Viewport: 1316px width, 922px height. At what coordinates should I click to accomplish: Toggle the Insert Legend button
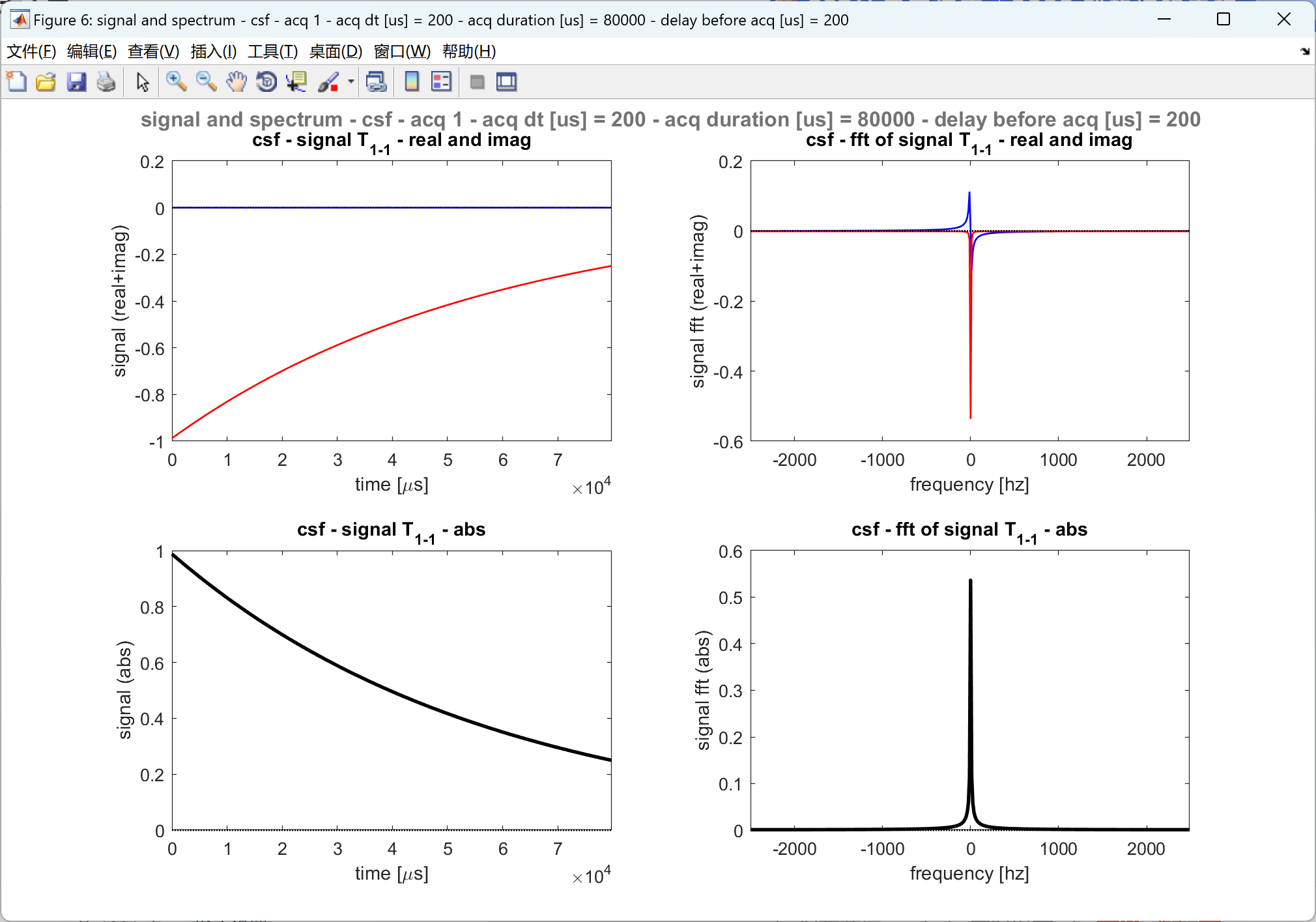[441, 82]
